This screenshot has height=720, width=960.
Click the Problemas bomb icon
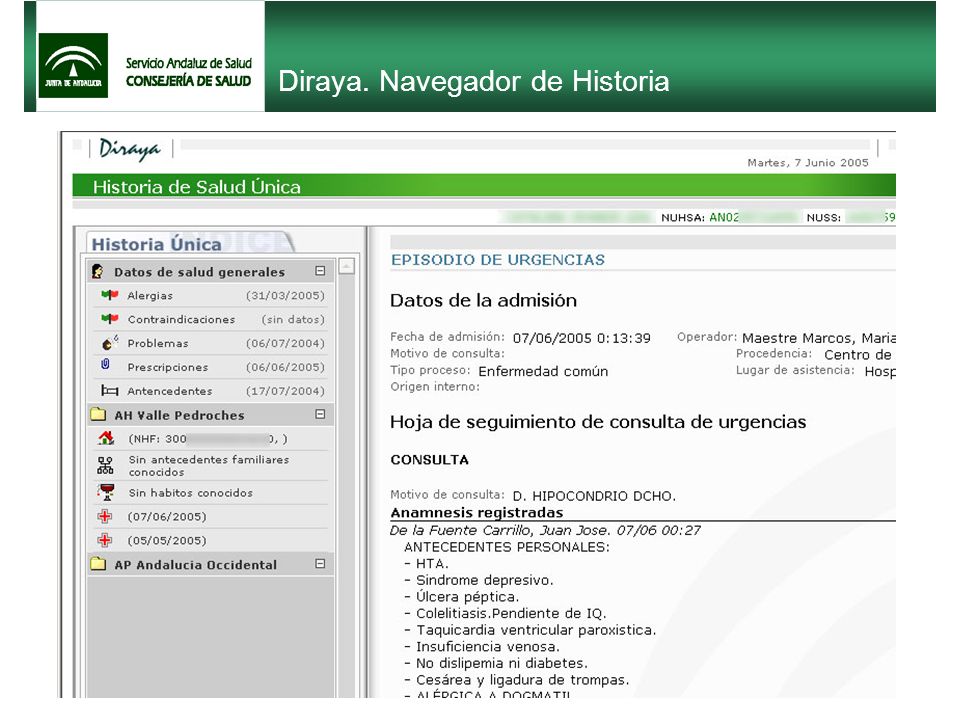[110, 343]
